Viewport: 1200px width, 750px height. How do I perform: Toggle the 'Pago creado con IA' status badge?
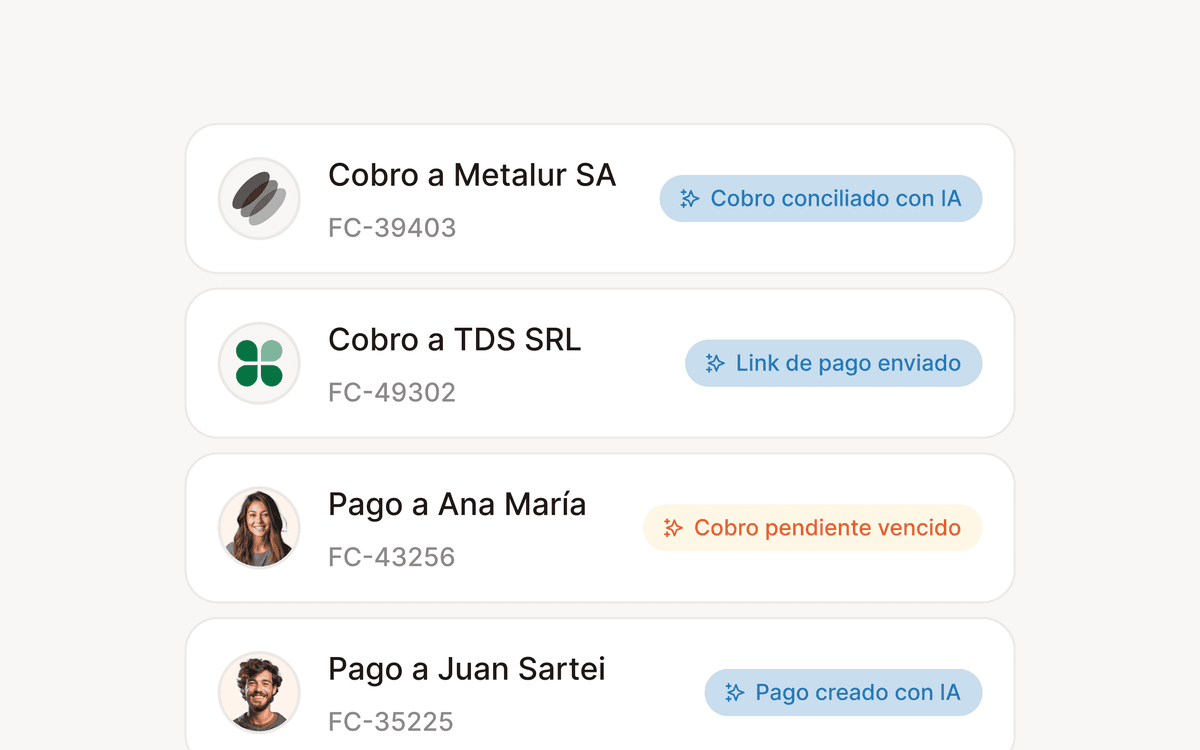843,692
